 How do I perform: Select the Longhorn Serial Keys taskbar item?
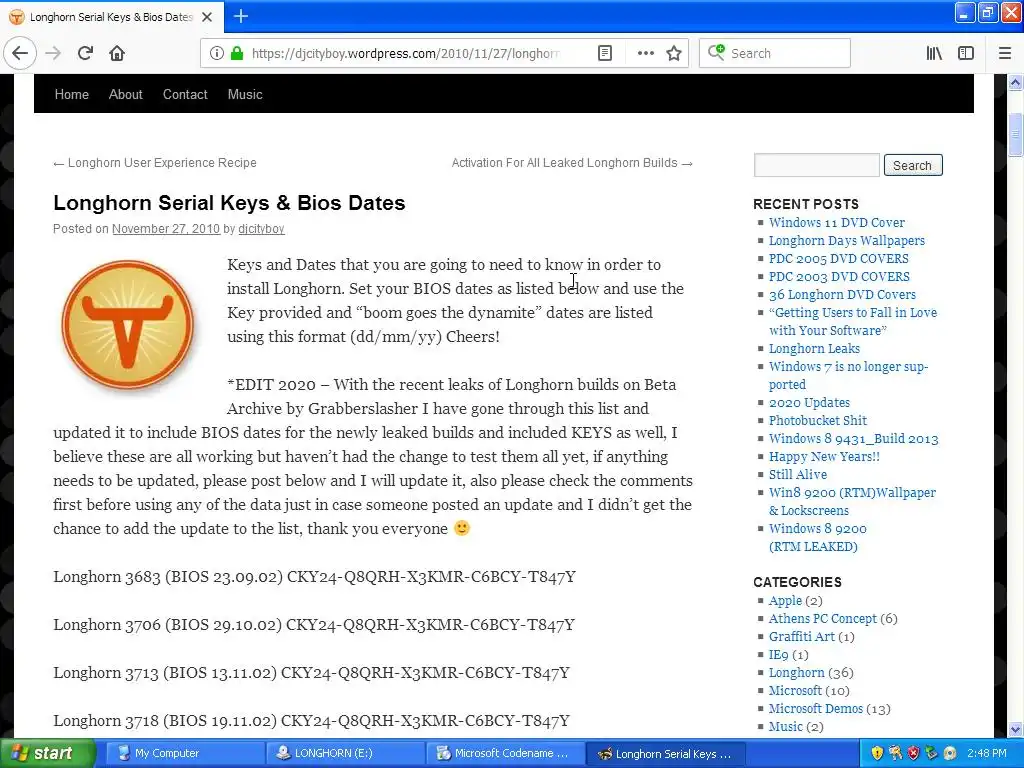coord(664,754)
